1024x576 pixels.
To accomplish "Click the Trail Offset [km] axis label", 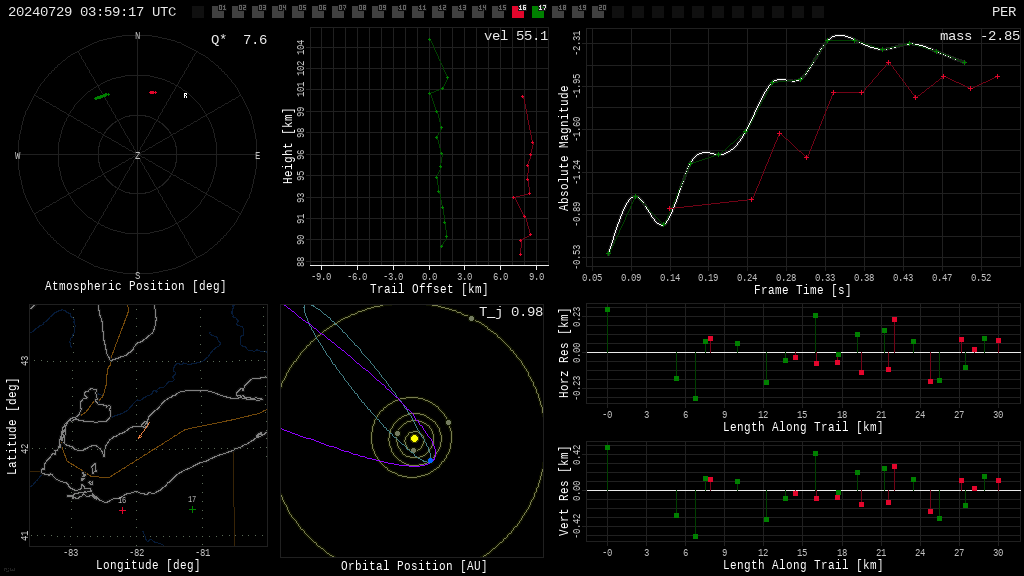I will tap(428, 289).
